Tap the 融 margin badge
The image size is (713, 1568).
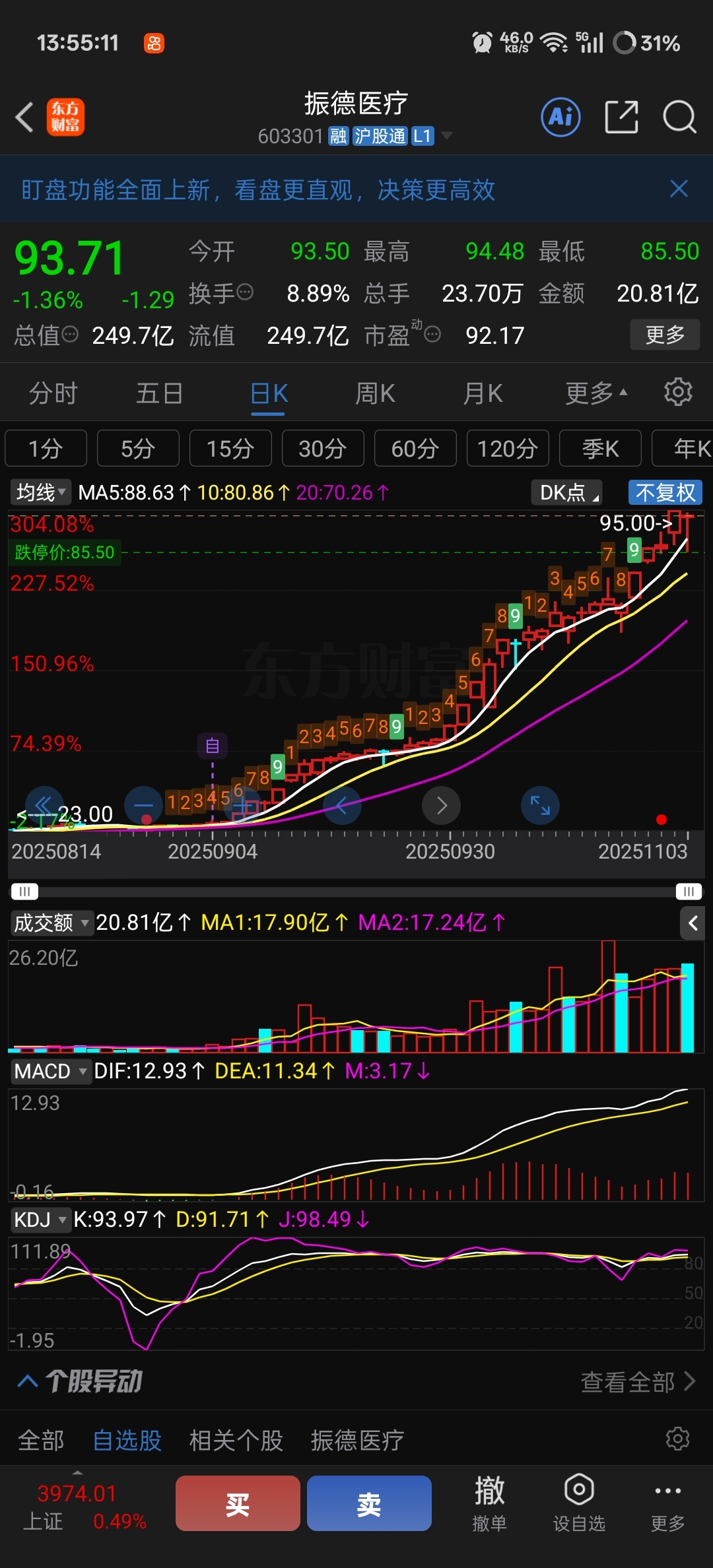pyautogui.click(x=339, y=136)
